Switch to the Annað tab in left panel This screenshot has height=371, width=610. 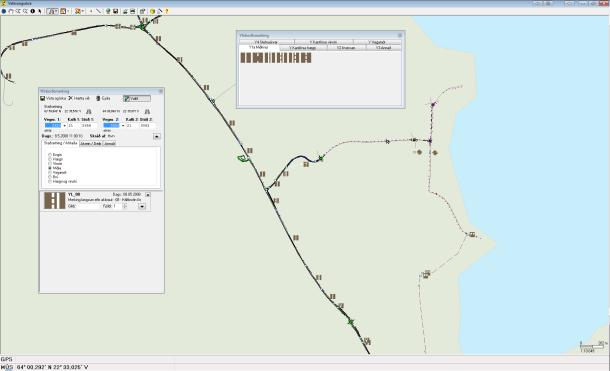pos(110,144)
